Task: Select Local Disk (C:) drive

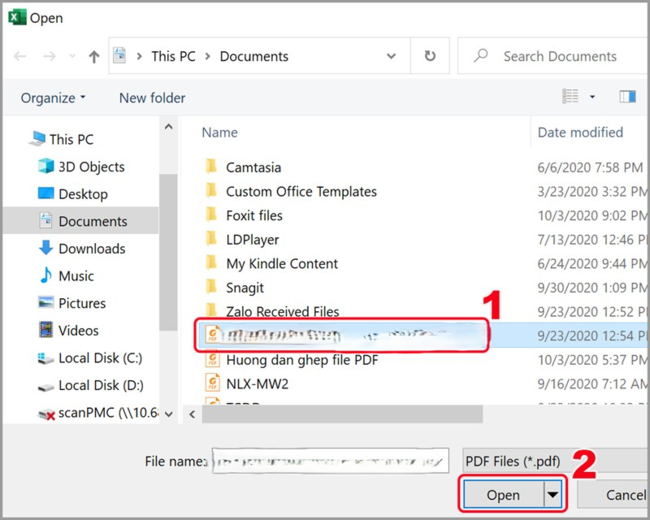Action: tap(100, 357)
